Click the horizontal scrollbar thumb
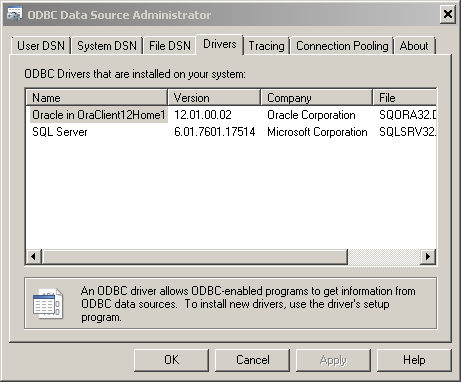Screen dimensions: 461x382 (195, 256)
